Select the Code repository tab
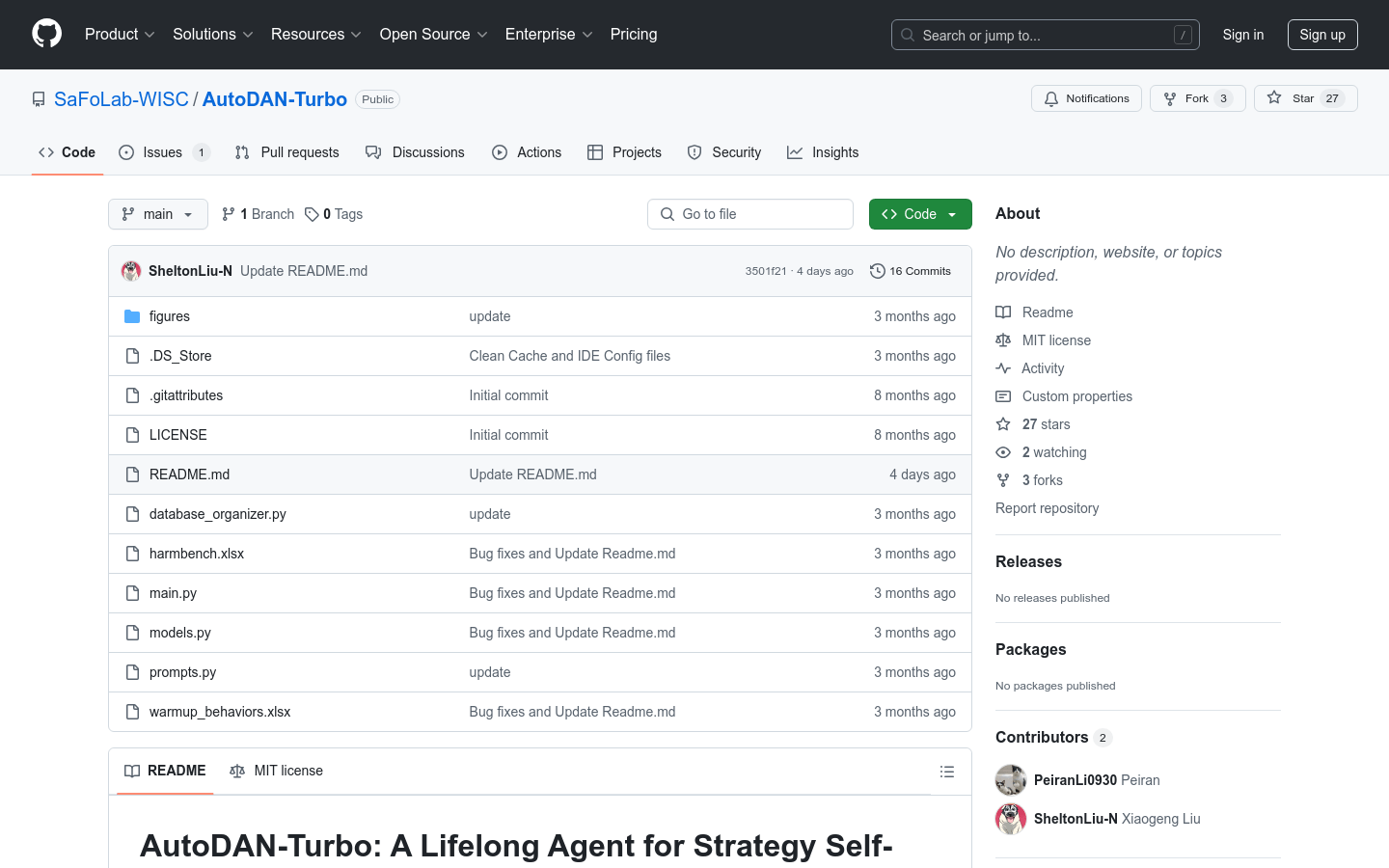Image resolution: width=1389 pixels, height=868 pixels. click(68, 152)
